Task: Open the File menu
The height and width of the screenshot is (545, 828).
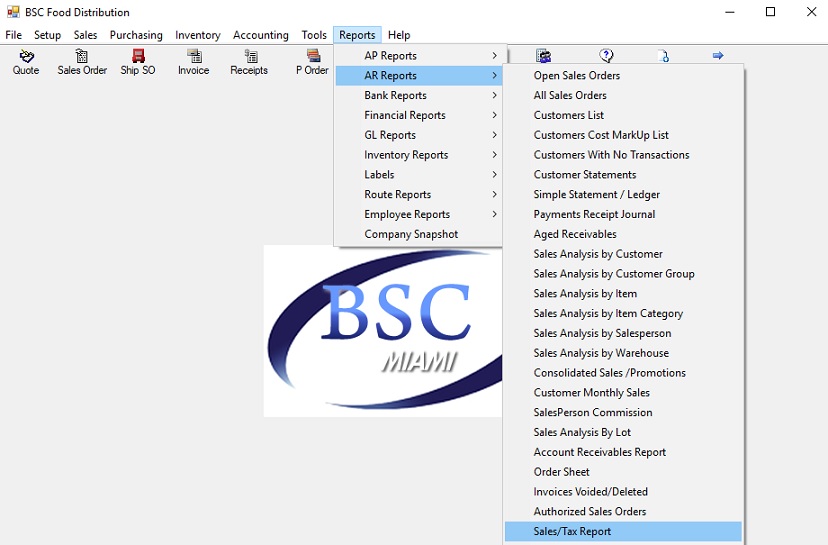Action: [14, 35]
